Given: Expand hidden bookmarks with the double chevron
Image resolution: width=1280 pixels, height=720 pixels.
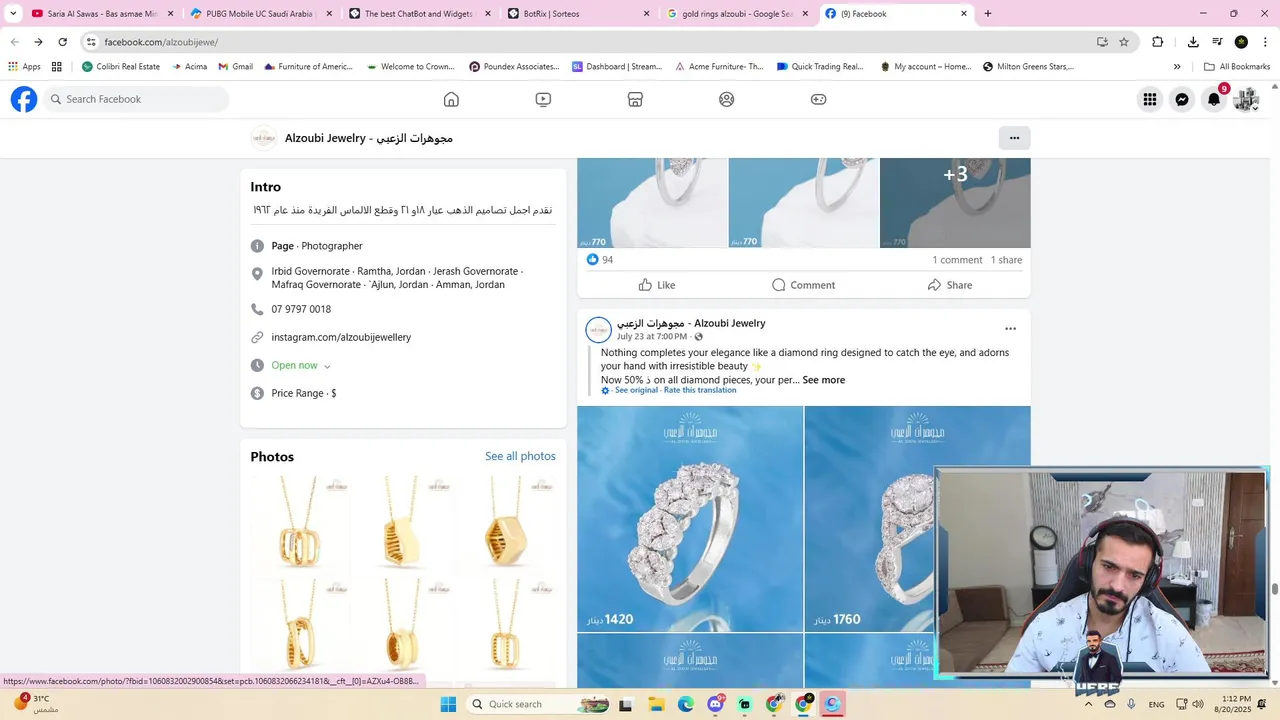Looking at the screenshot, I should [1177, 67].
